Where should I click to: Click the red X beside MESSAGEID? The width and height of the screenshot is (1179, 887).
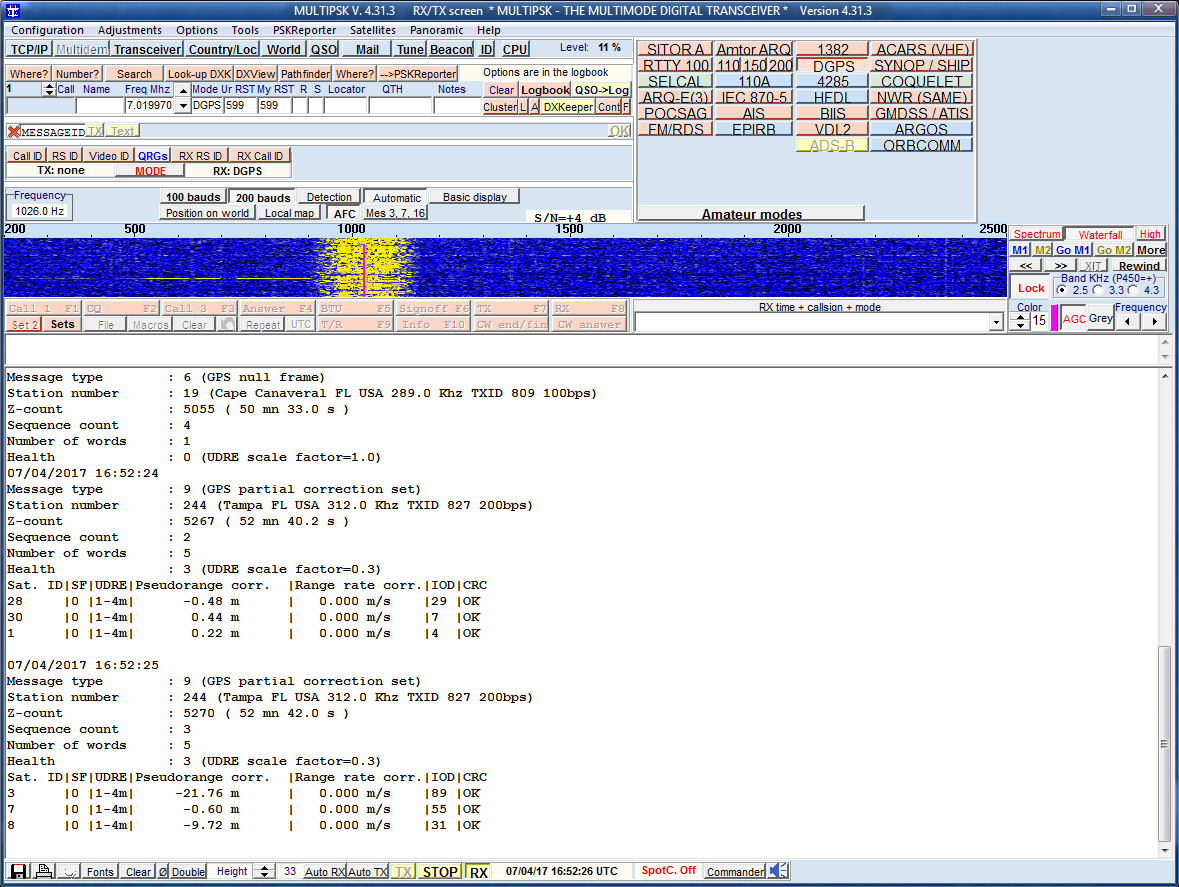click(x=14, y=132)
